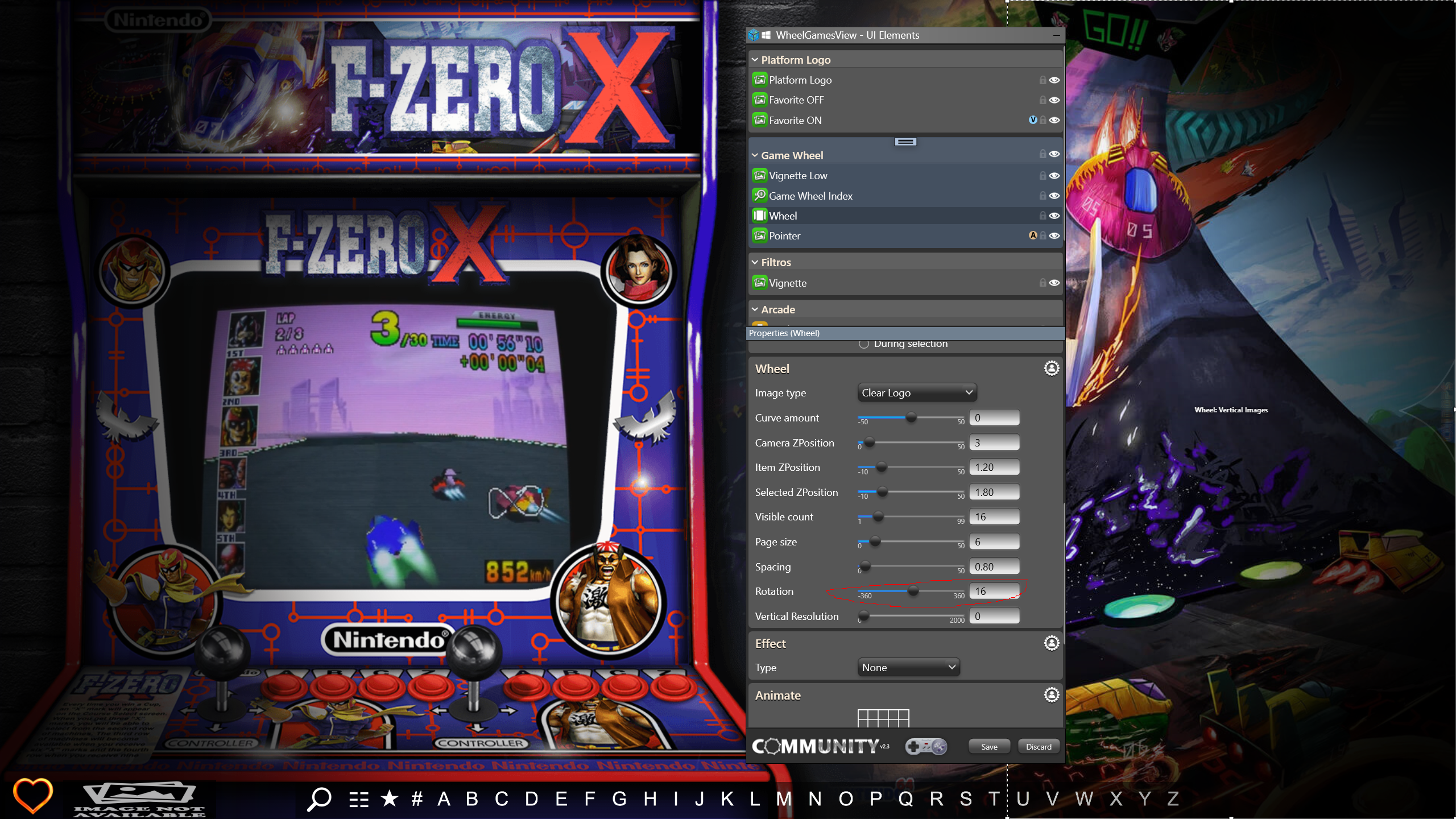Click the blue cube app icon in title bar
This screenshot has width=1456, height=819.
(x=754, y=35)
